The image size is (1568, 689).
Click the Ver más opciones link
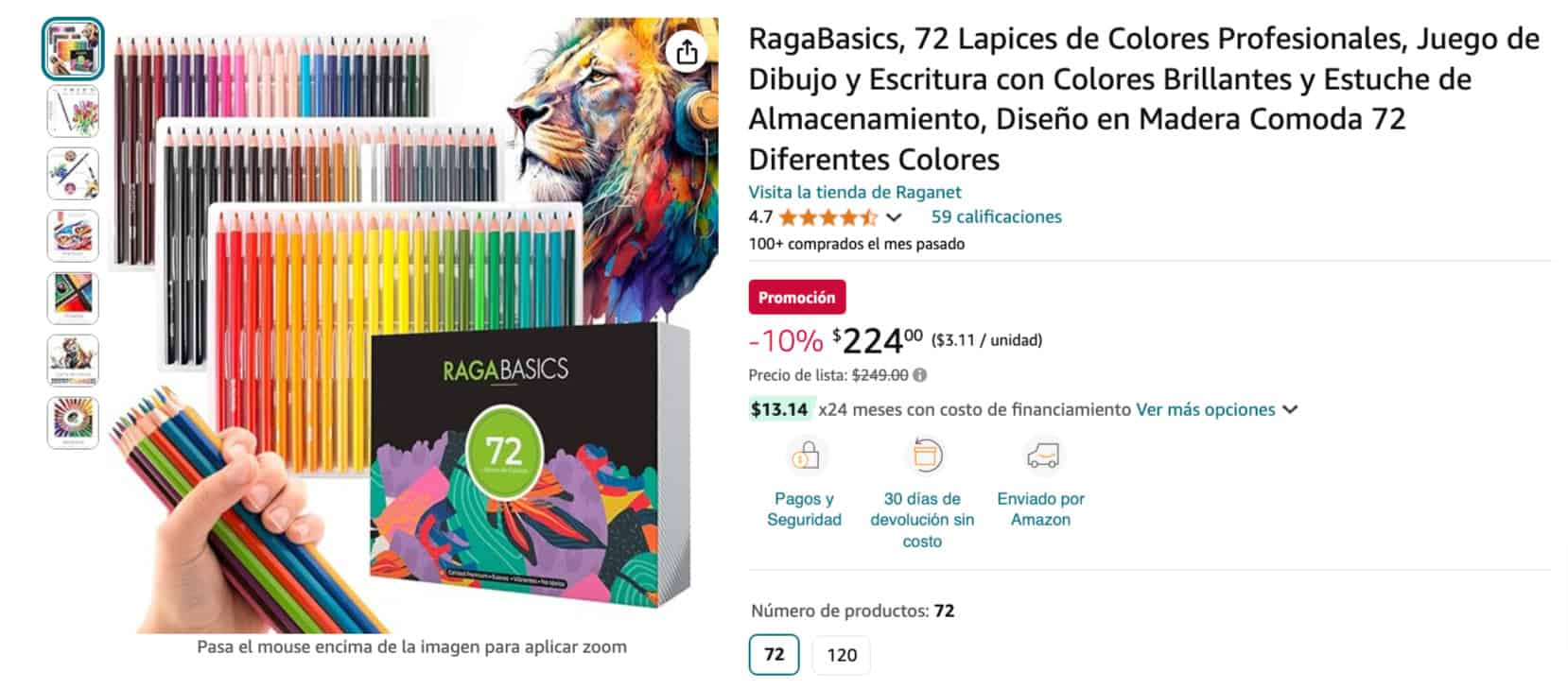pos(1205,409)
